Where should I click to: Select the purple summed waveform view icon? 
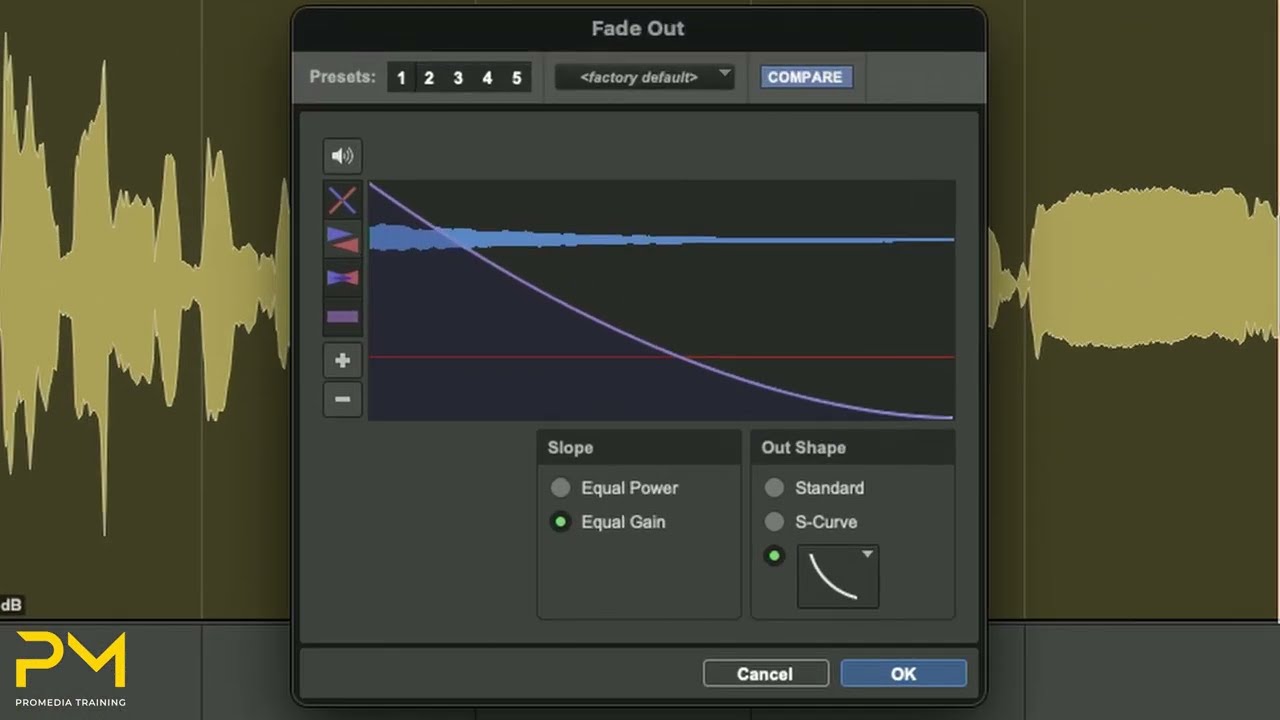click(342, 316)
